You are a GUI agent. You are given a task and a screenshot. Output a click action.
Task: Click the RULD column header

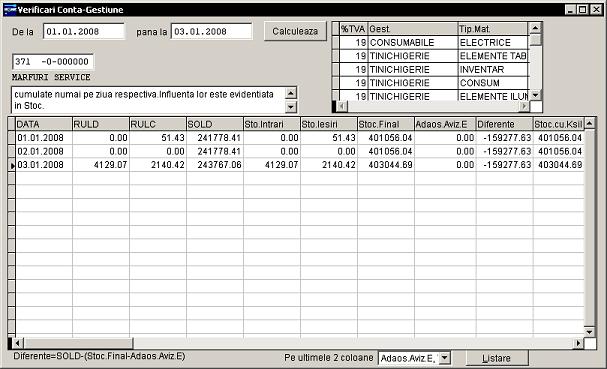pyautogui.click(x=101, y=124)
